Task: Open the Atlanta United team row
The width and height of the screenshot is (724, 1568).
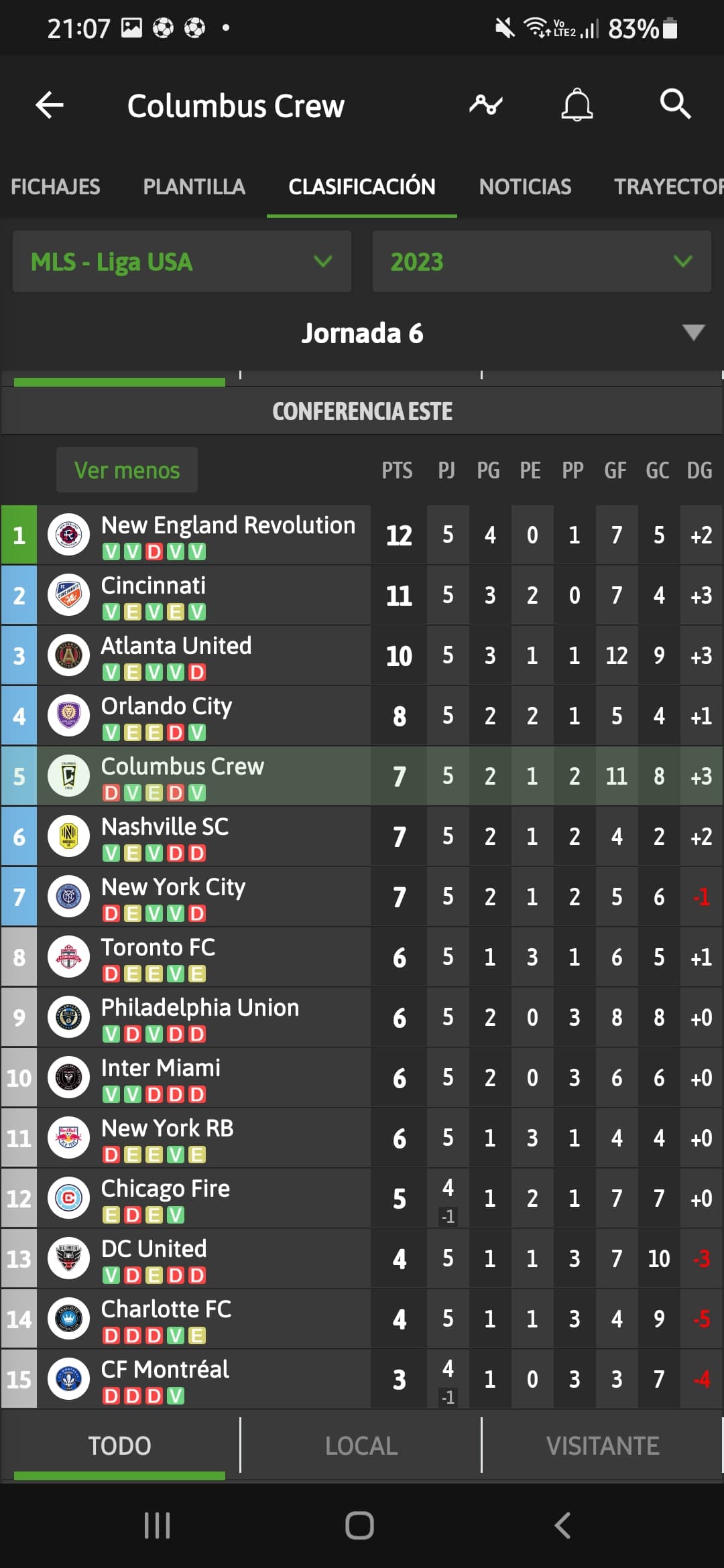Action: [x=362, y=655]
